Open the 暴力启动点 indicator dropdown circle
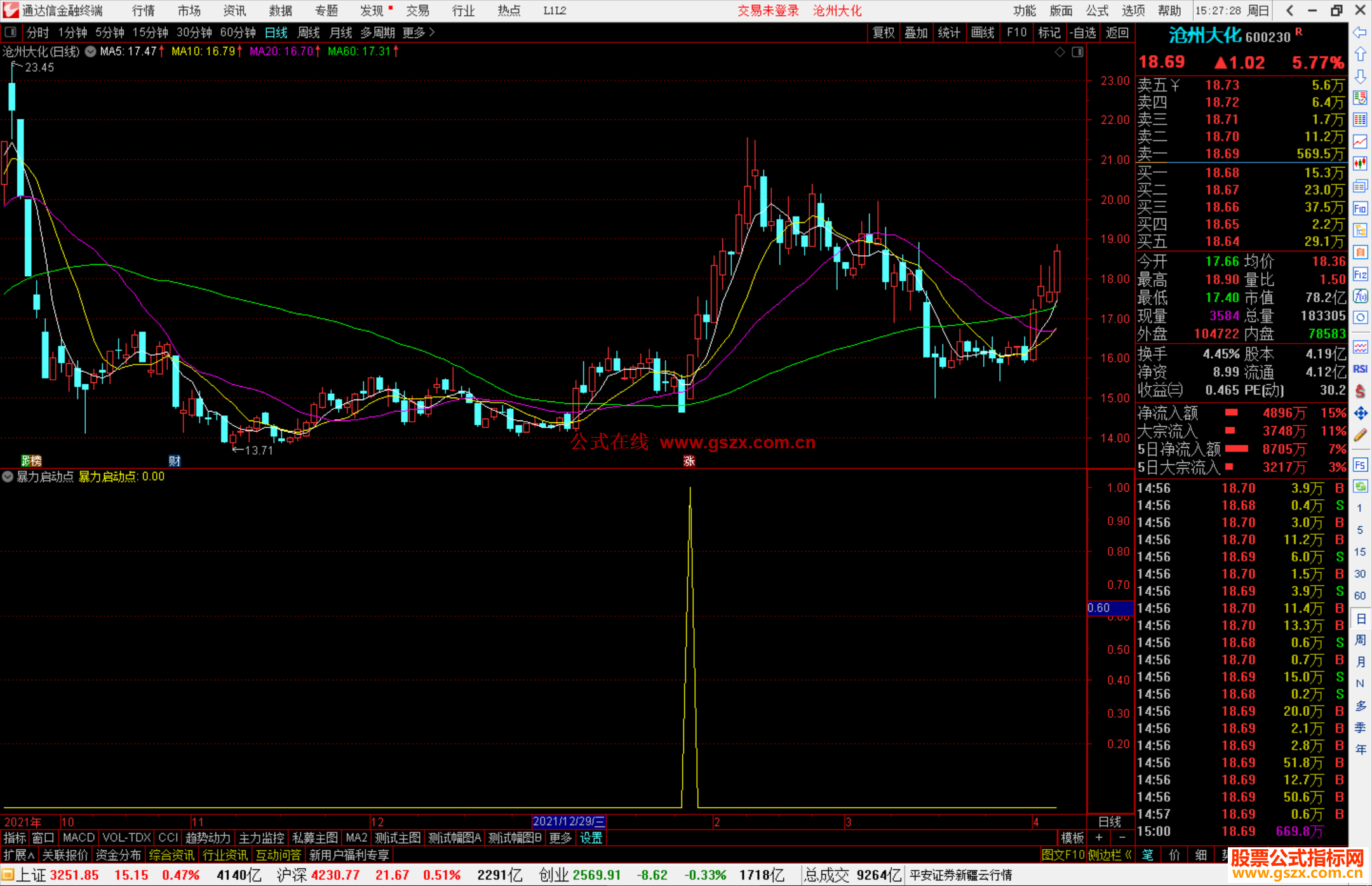The height and width of the screenshot is (886, 1372). pos(8,476)
